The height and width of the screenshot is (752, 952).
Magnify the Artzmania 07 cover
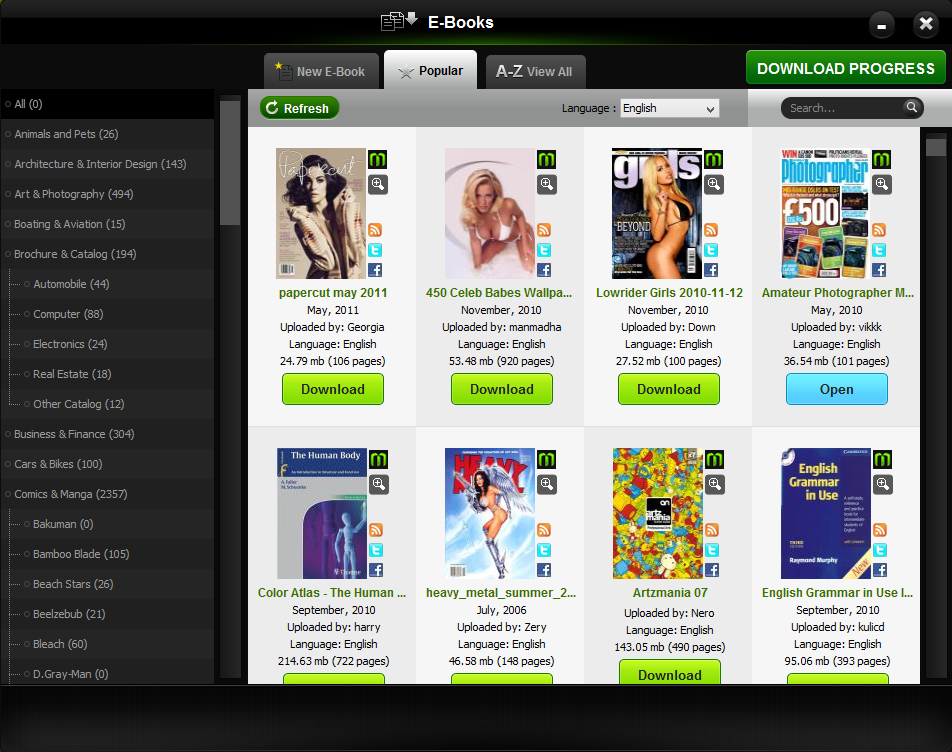tap(715, 484)
